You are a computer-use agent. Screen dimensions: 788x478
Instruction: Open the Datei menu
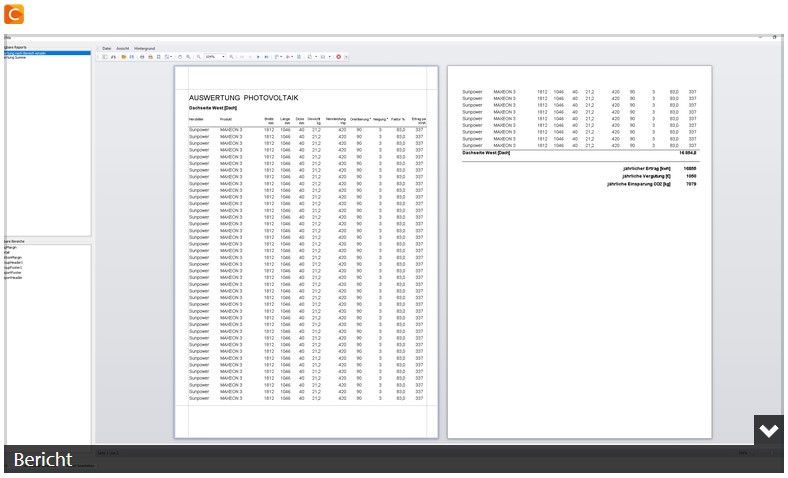point(107,48)
